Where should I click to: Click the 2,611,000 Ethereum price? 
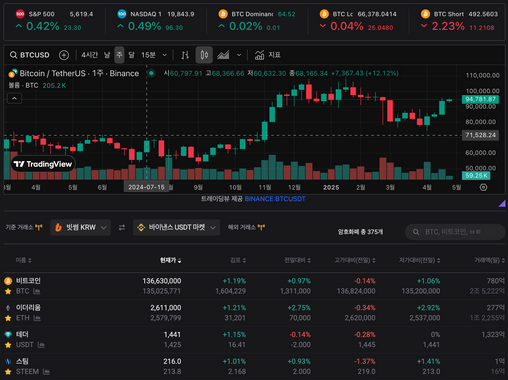click(166, 308)
